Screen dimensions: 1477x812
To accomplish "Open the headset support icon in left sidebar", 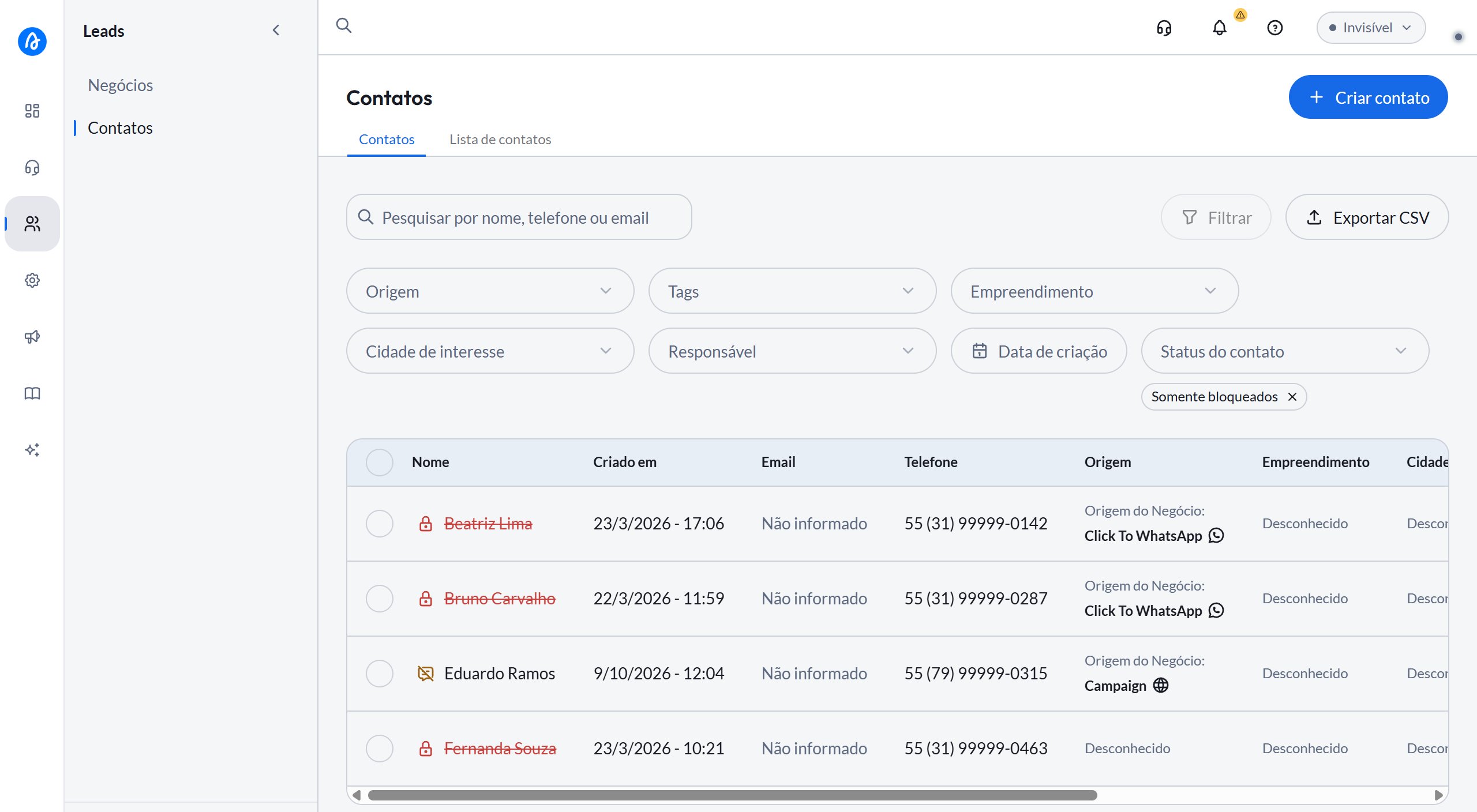I will [32, 167].
